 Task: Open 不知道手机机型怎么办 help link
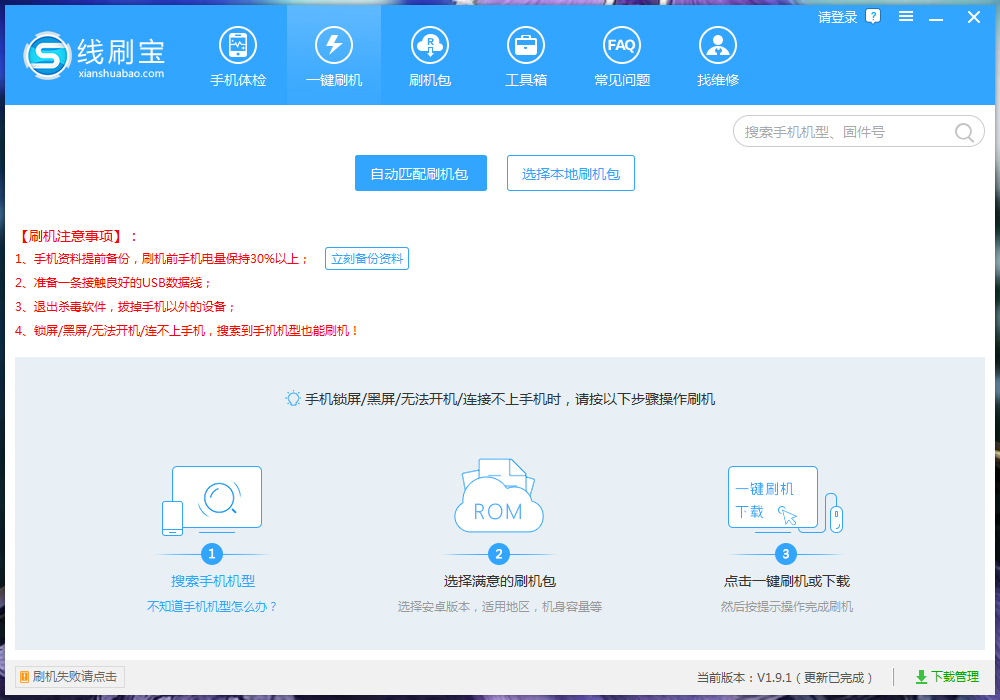click(x=212, y=606)
